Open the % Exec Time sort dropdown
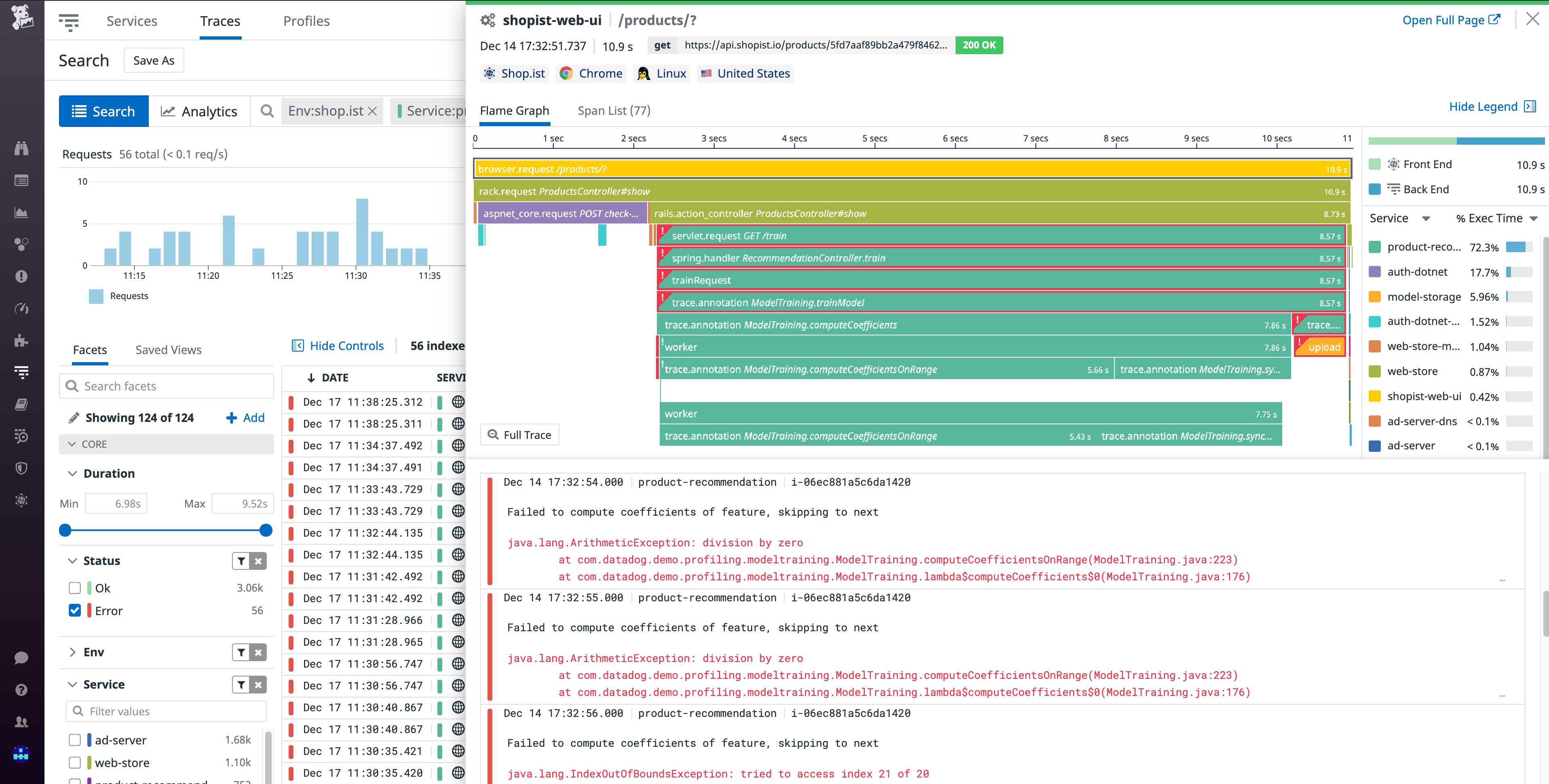 click(1497, 218)
